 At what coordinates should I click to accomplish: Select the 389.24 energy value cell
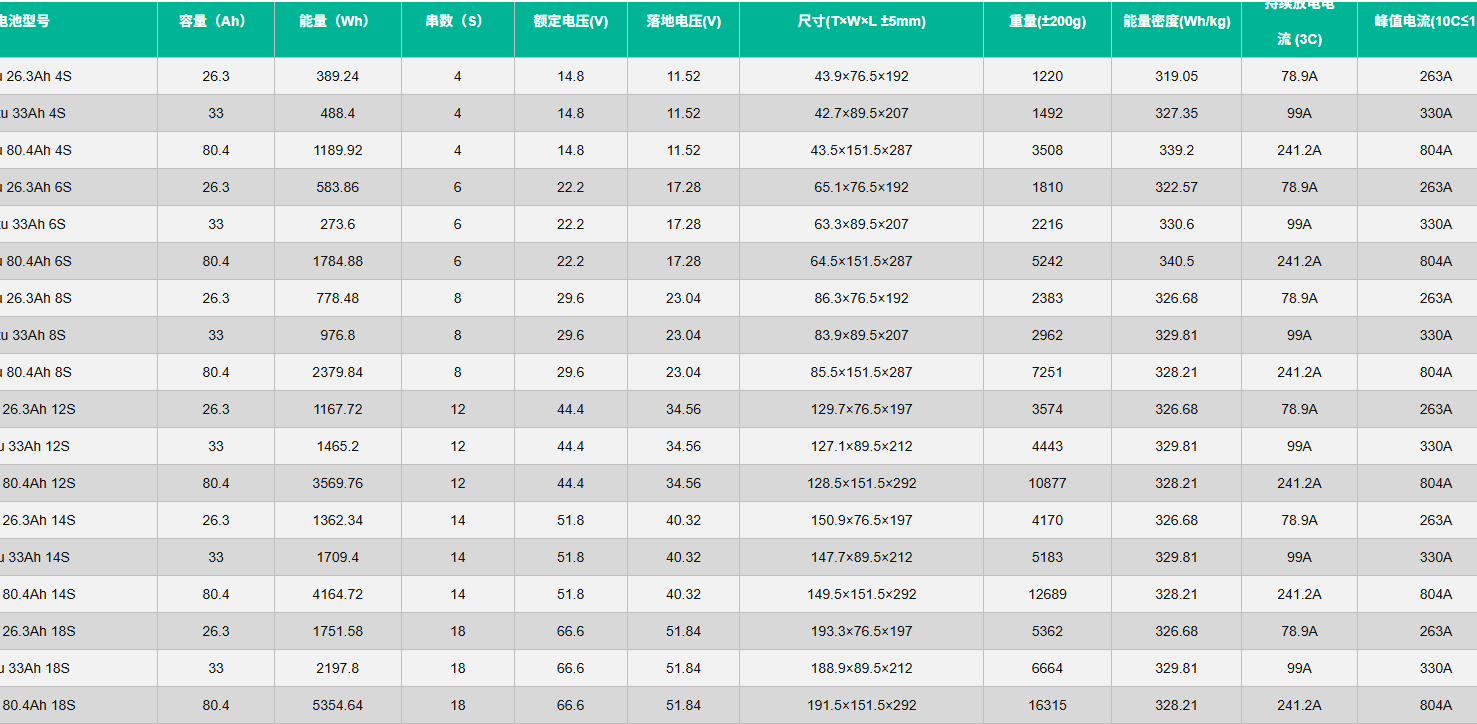click(x=337, y=76)
